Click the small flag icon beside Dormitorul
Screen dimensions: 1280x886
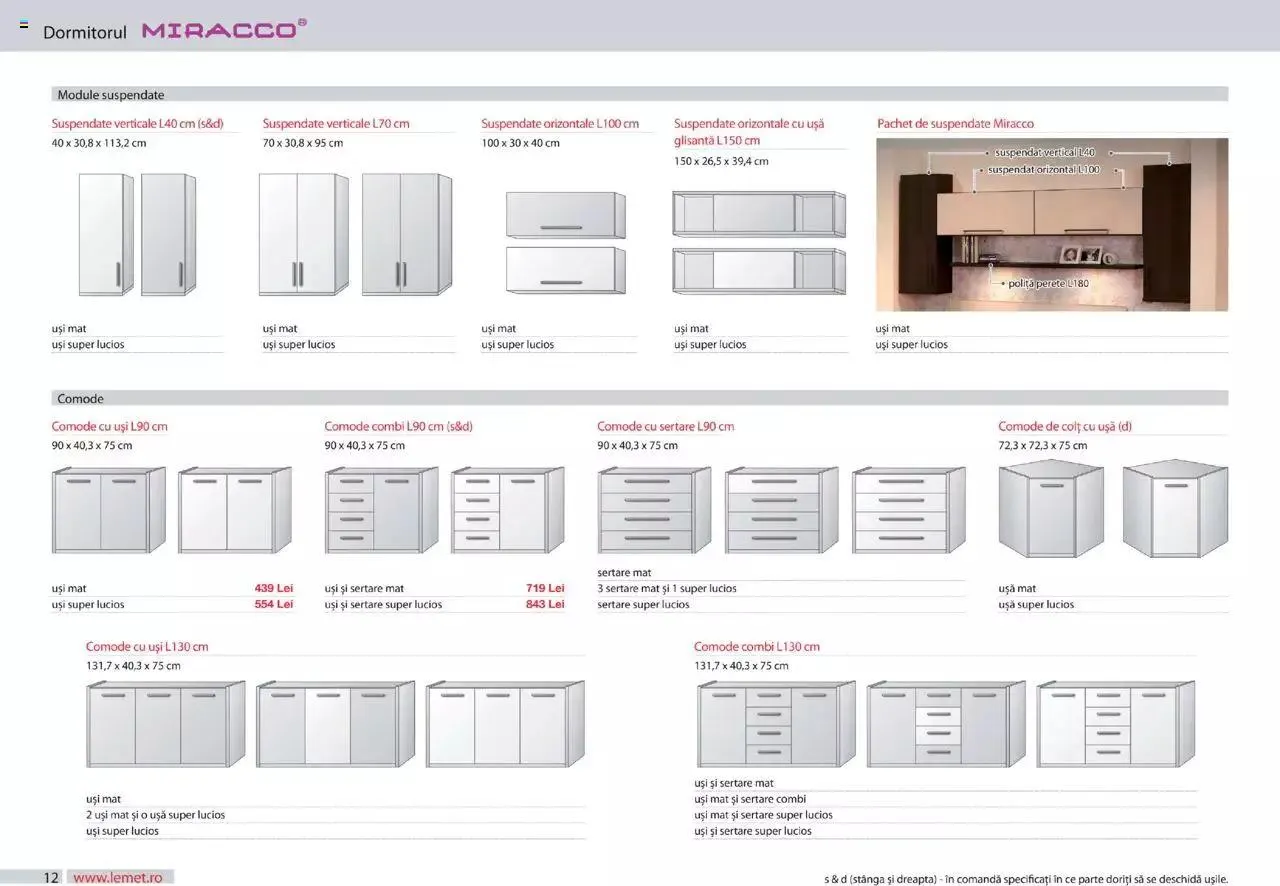24,25
